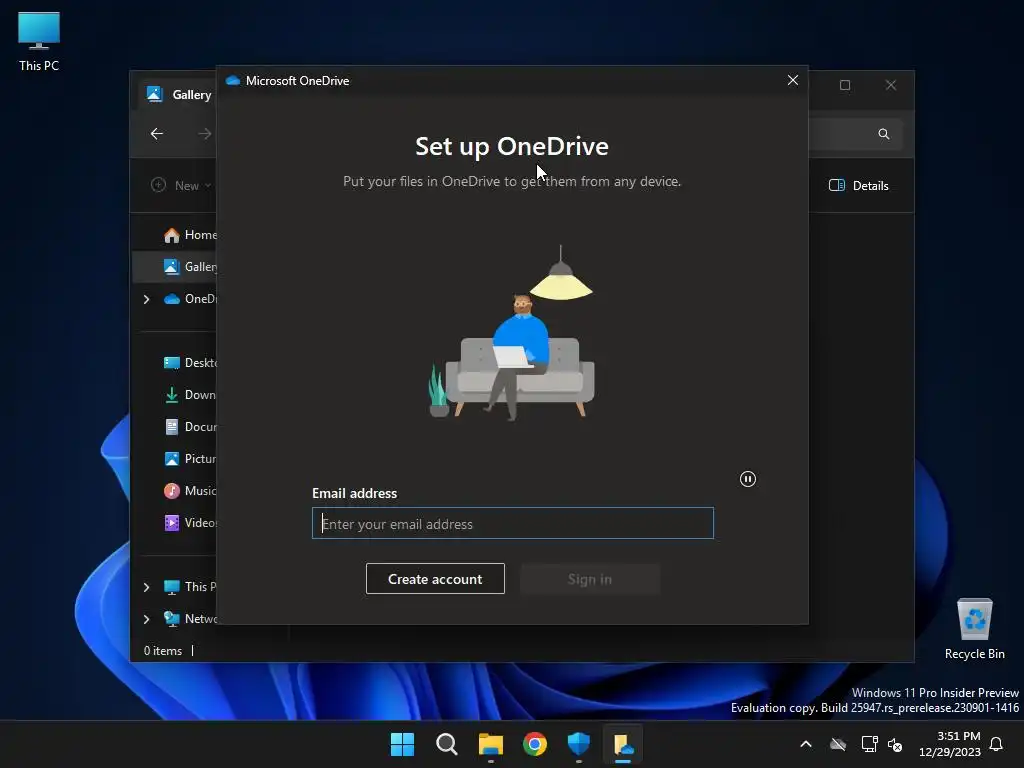Screen dimensions: 1024x768
Task: Open This PC desktop icon
Action: pos(39,42)
